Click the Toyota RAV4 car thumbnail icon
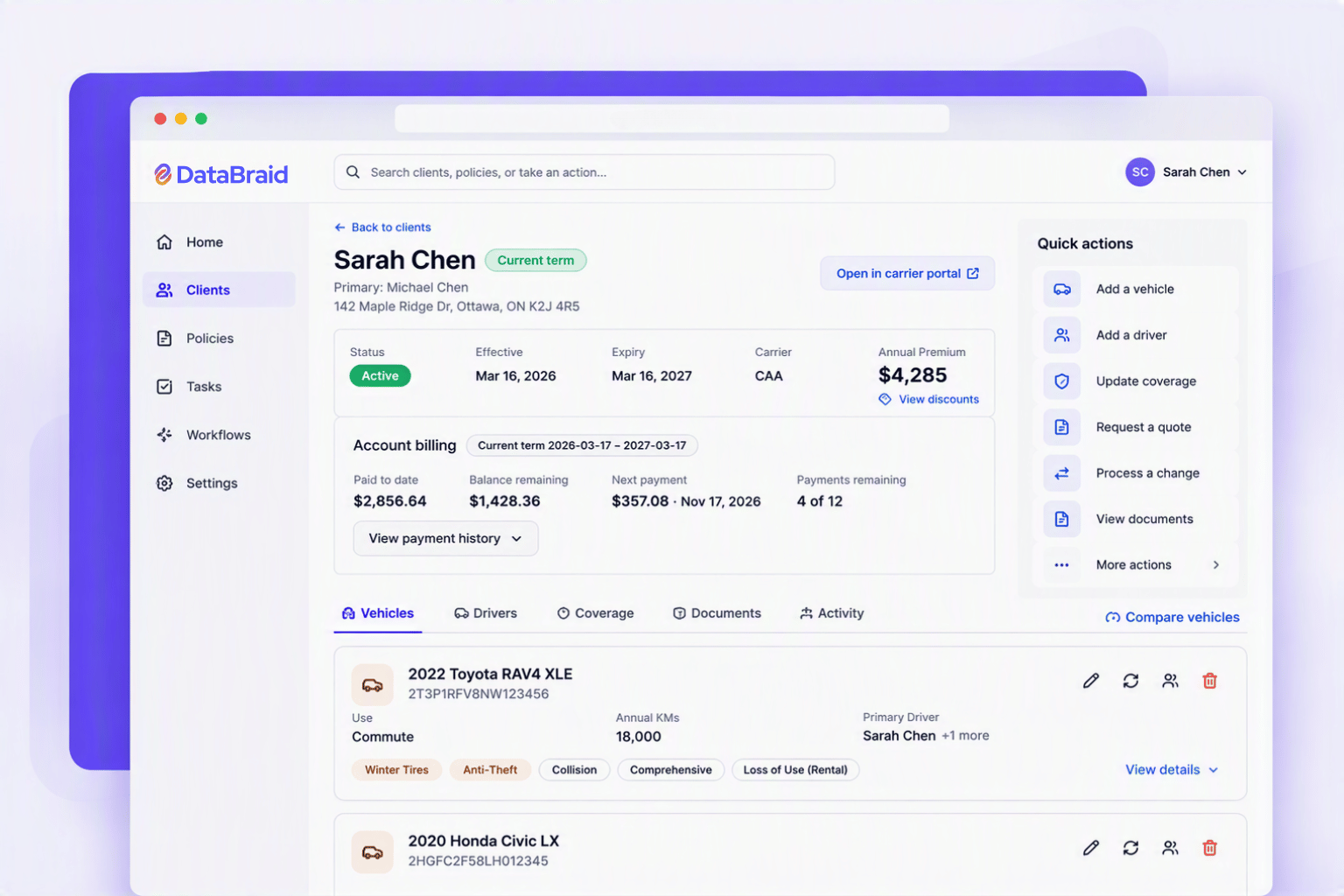Screen dimensions: 1344x896 tap(372, 684)
